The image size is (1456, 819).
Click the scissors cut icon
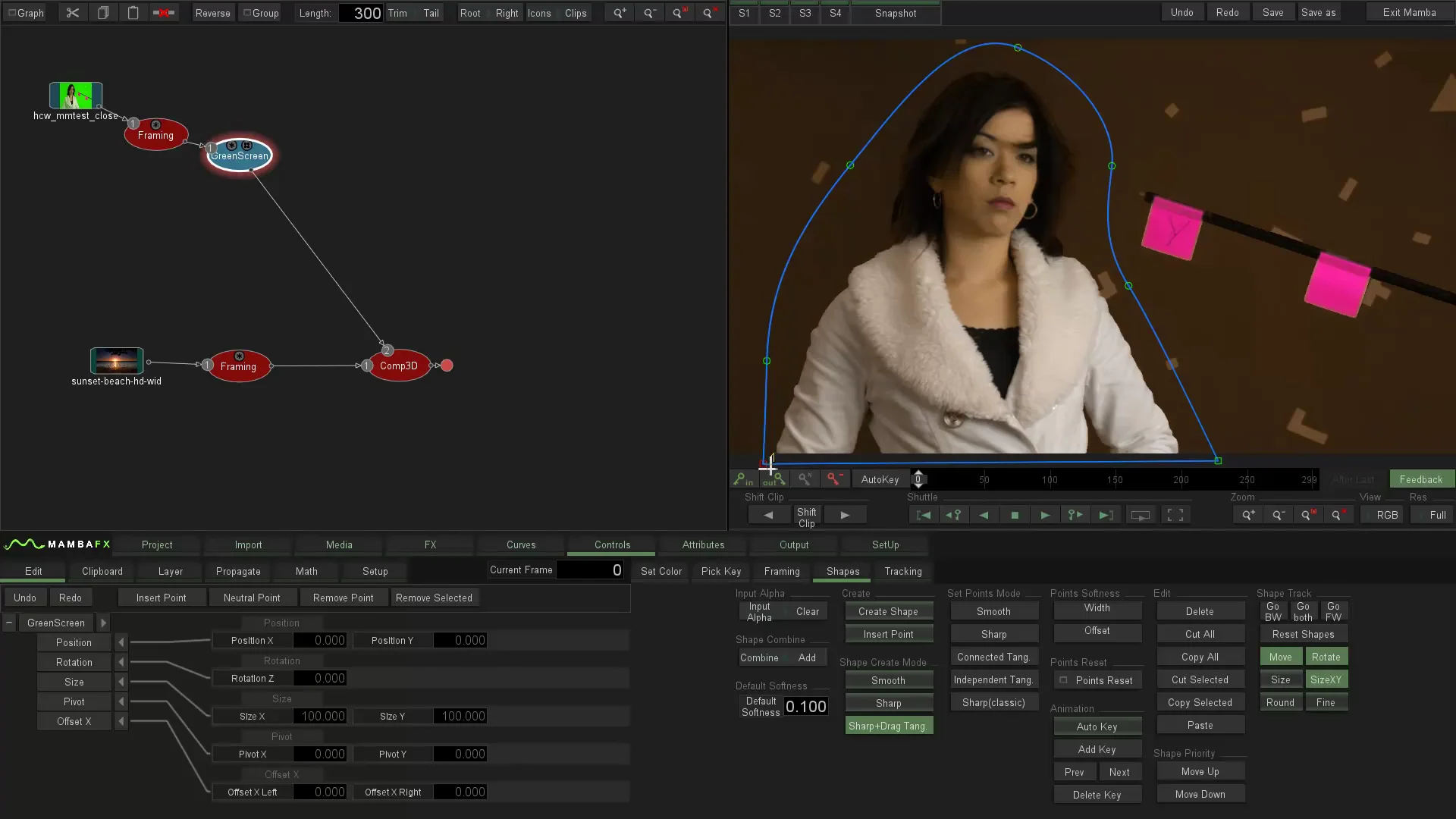(73, 13)
